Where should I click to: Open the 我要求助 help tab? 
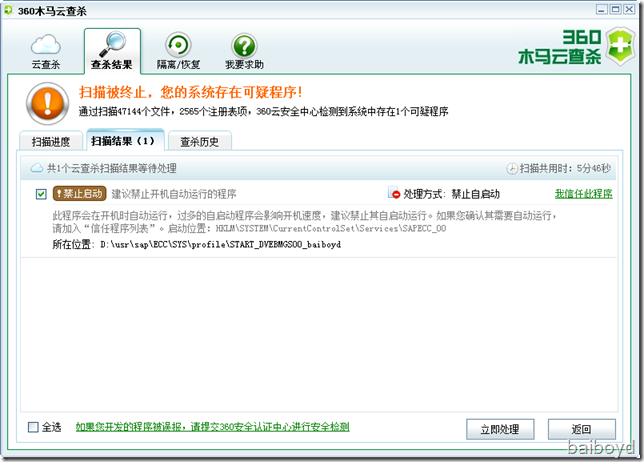pyautogui.click(x=244, y=52)
